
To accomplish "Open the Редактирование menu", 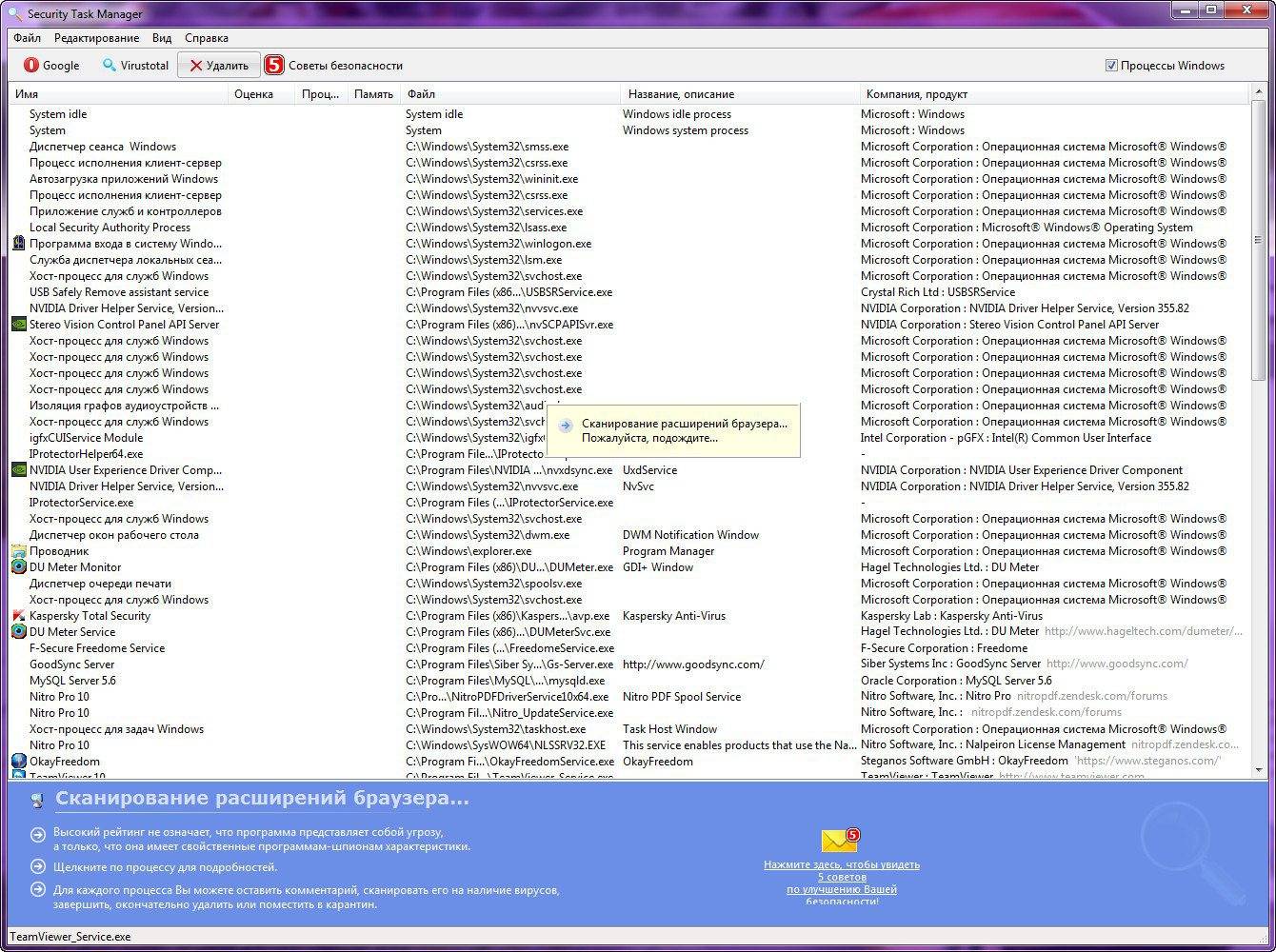I will (96, 38).
